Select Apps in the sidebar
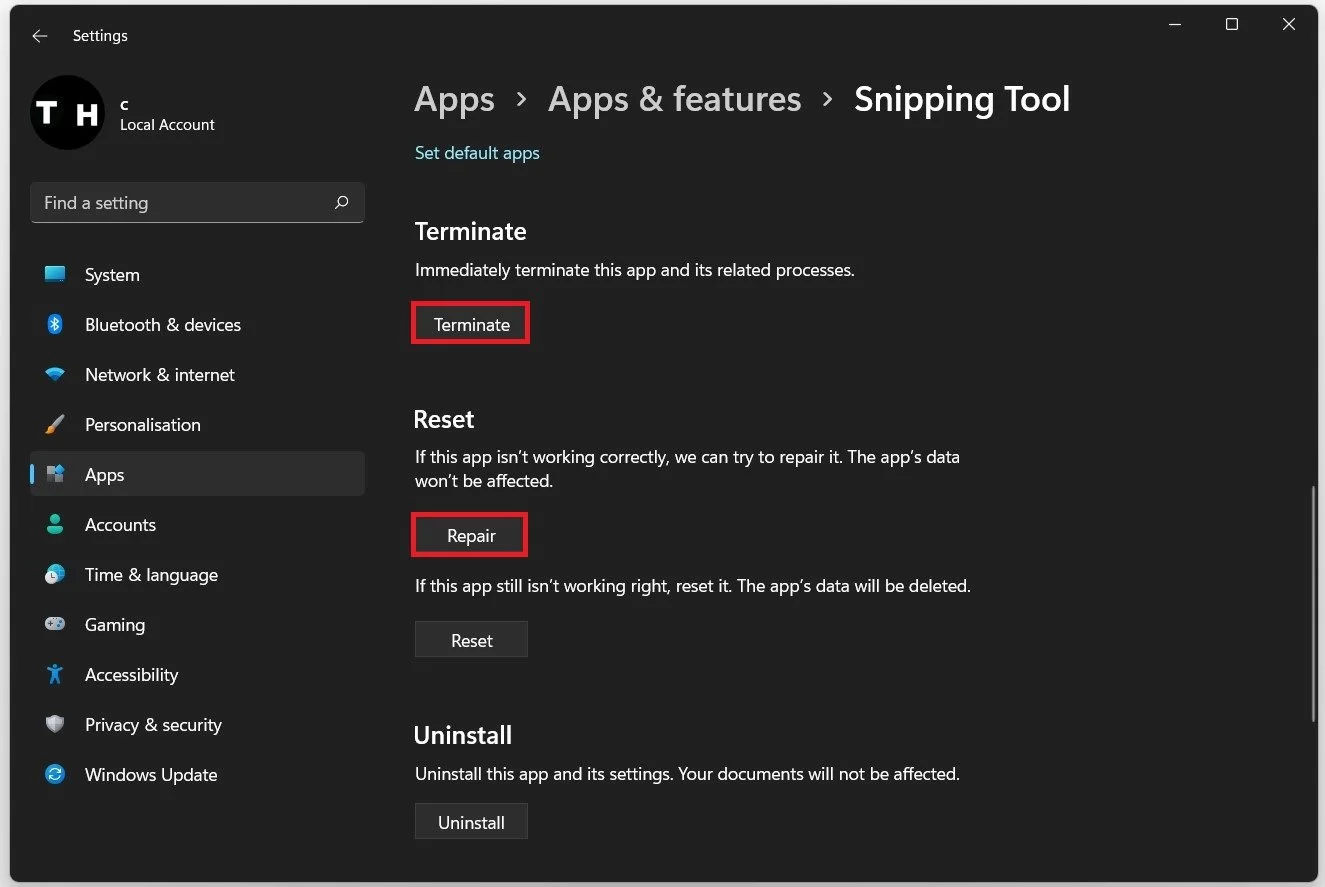 104,474
